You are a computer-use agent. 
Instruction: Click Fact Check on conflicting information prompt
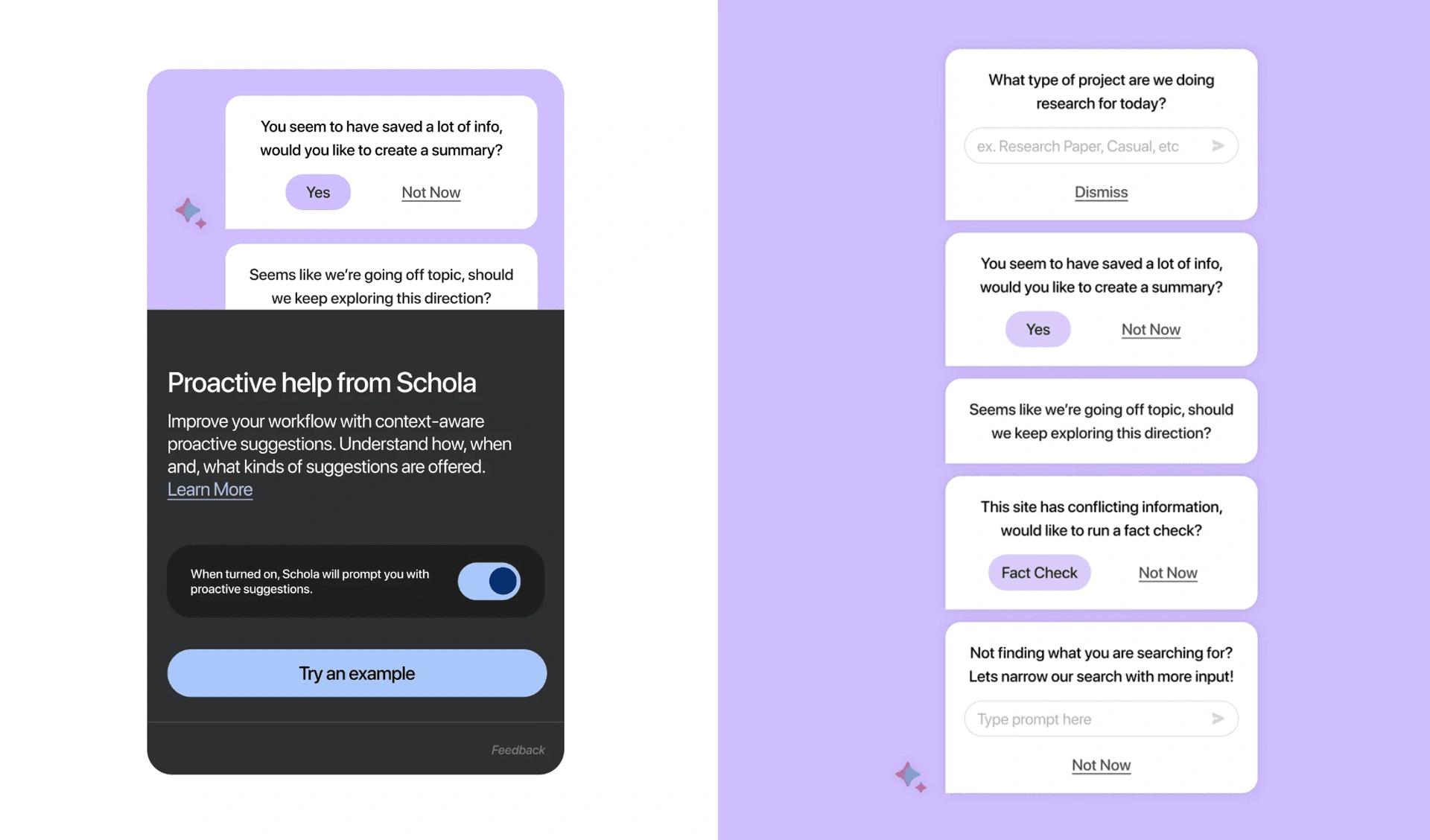point(1039,572)
